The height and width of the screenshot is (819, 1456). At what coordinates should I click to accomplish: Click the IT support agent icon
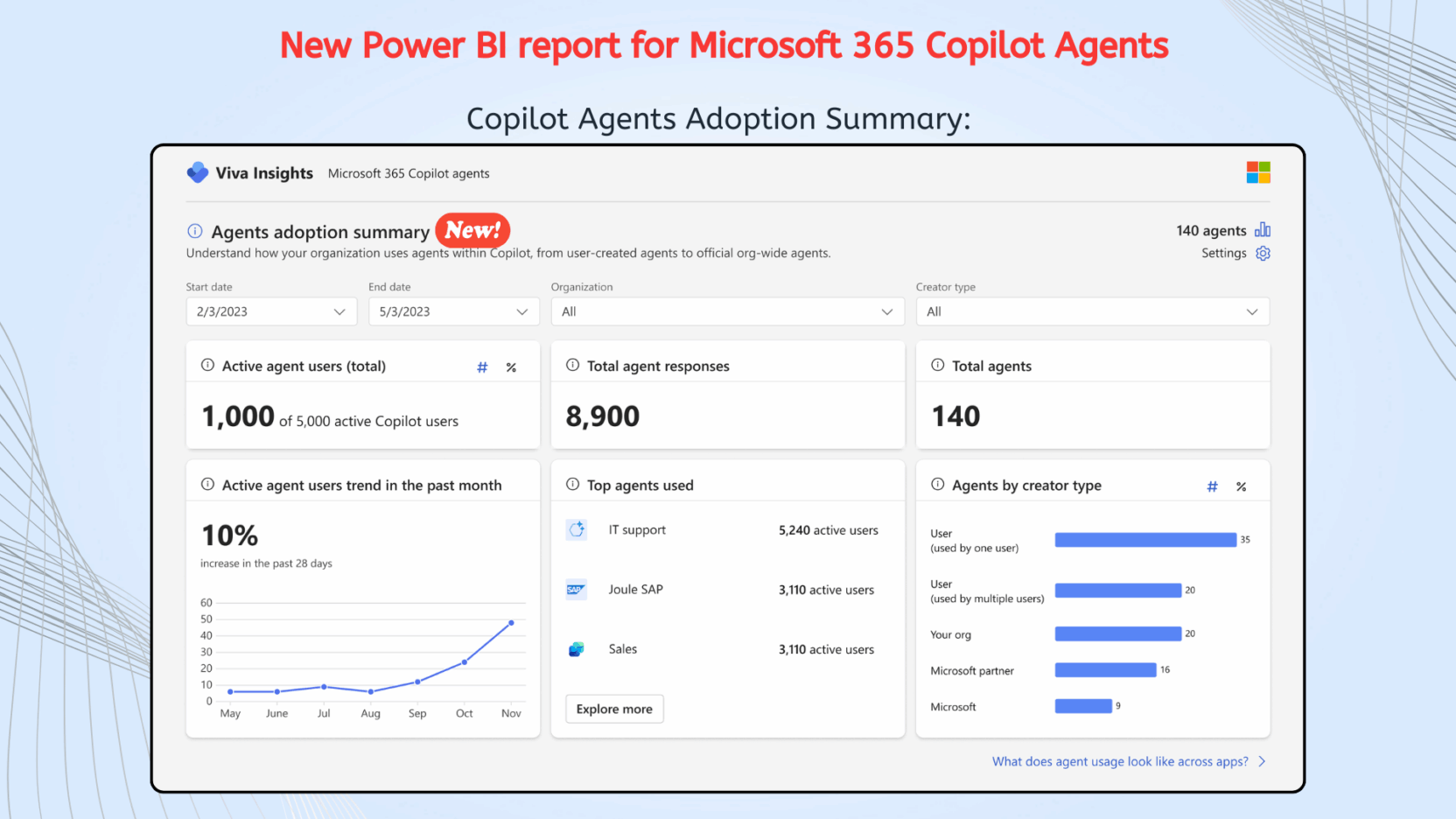577,529
